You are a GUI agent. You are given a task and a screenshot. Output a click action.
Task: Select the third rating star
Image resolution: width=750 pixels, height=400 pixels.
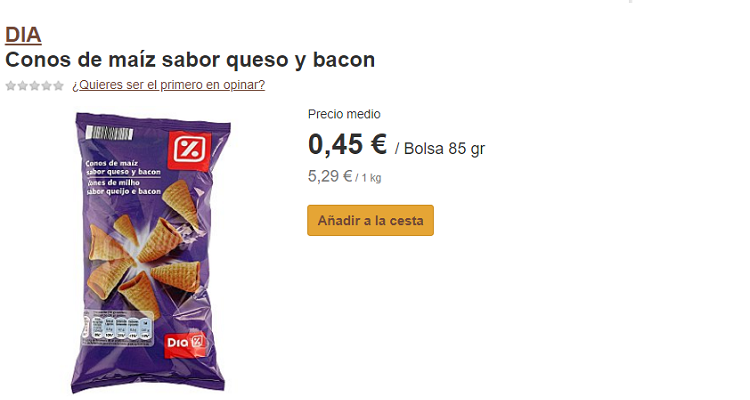34,86
